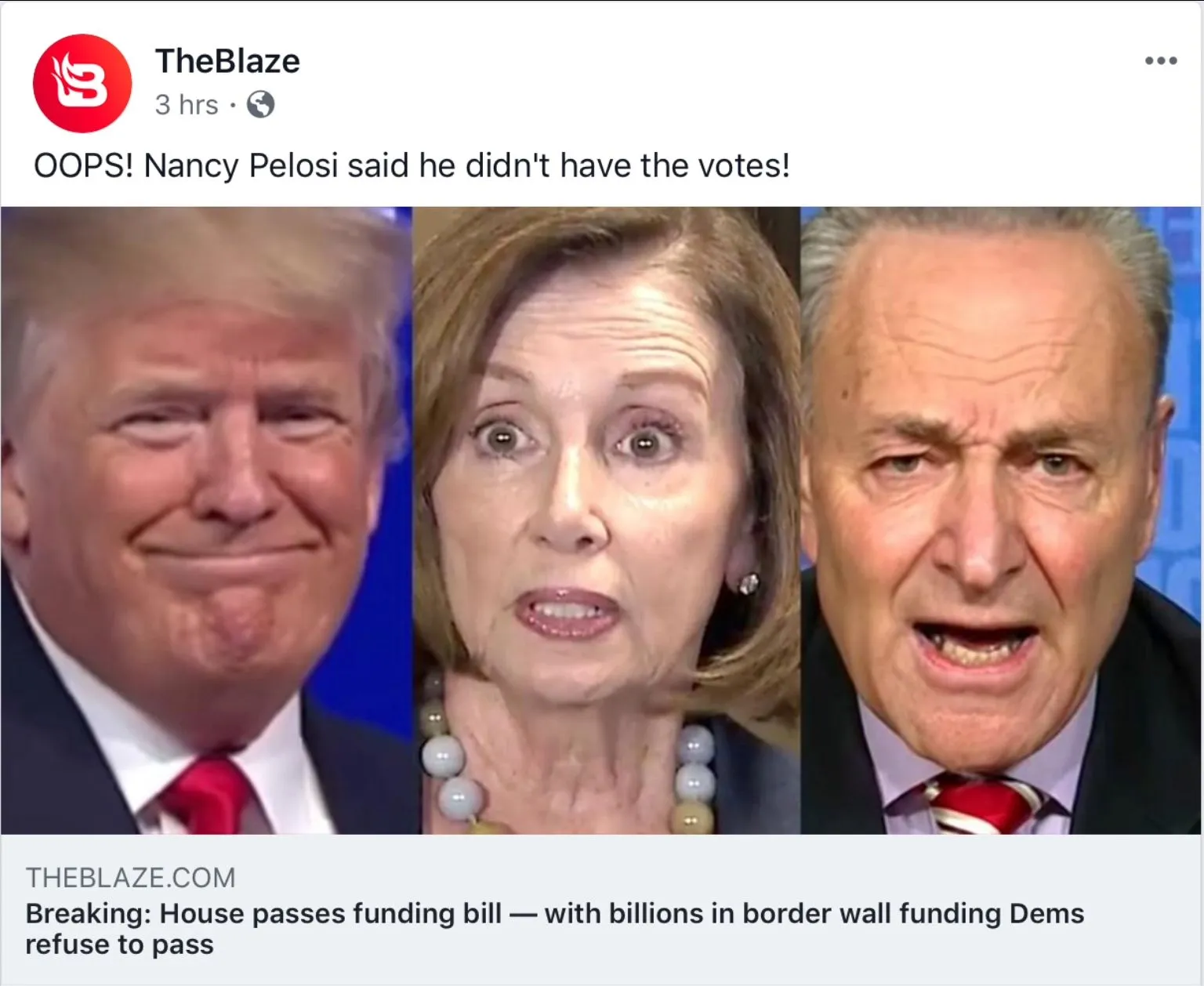Click the white flaming B emblem
Image resolution: width=1204 pixels, height=986 pixels.
[x=80, y=81]
